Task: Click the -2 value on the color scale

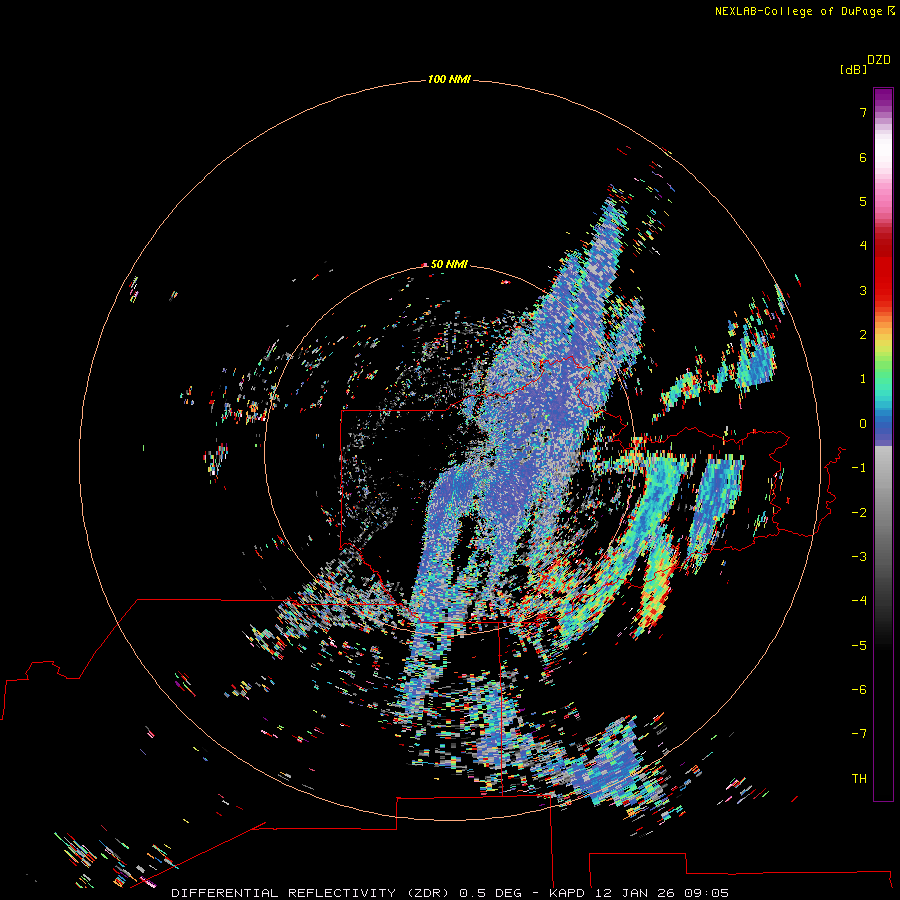Action: click(859, 513)
